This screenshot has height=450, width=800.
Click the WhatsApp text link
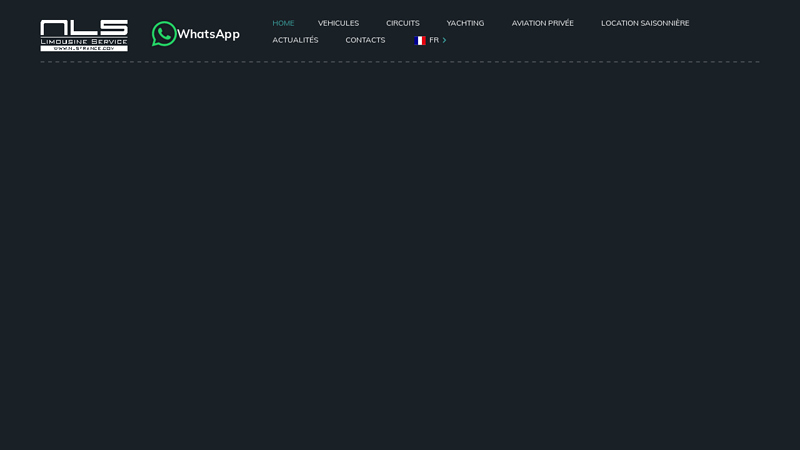(x=208, y=34)
